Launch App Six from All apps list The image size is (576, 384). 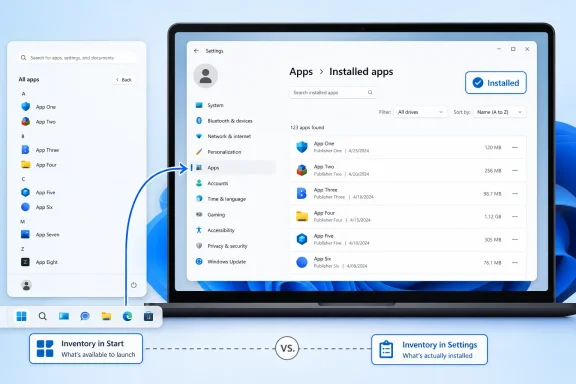(x=37, y=207)
